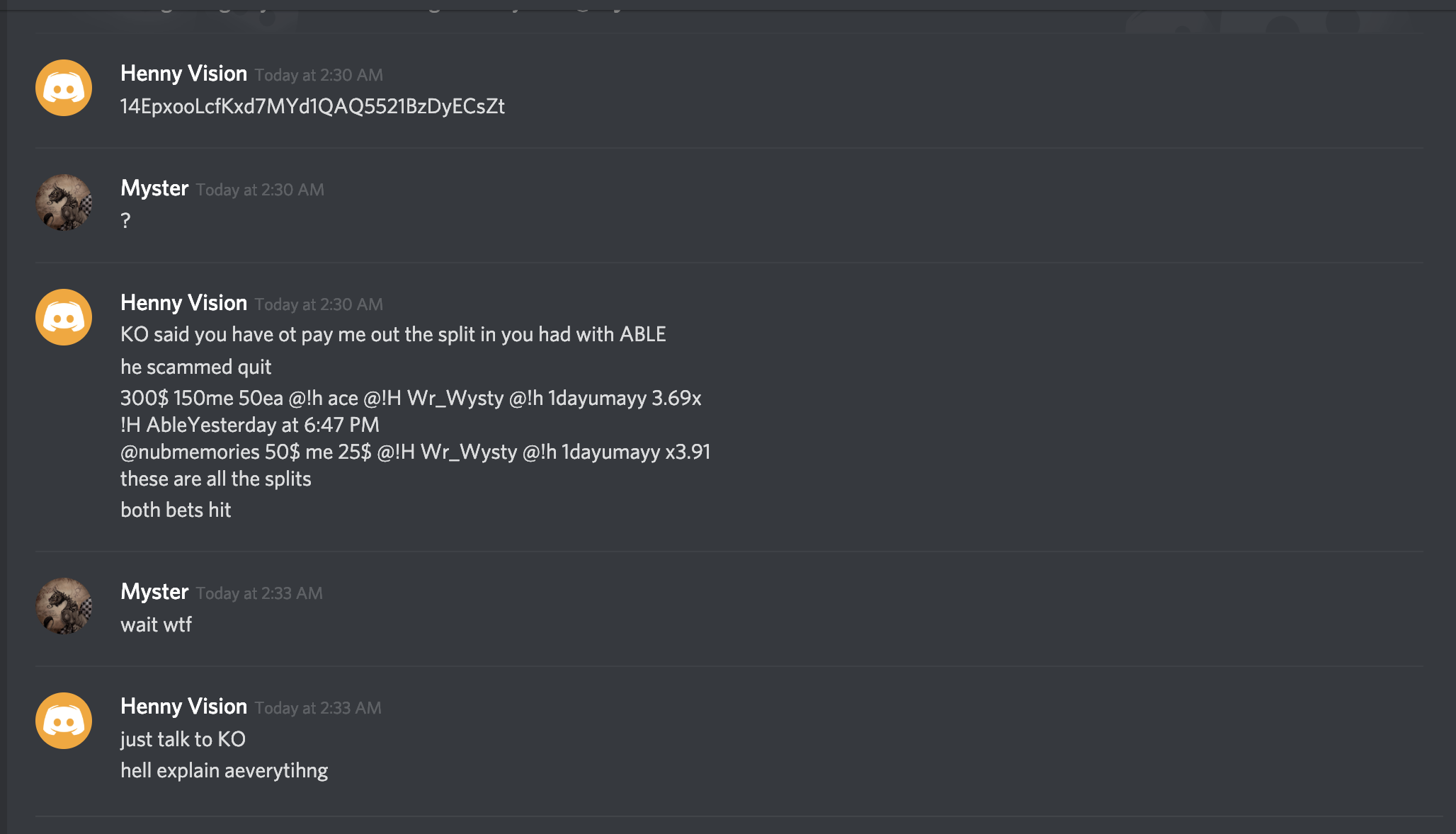This screenshot has height=834, width=1456.
Task: Click Myster's avatar beside the "?" message
Action: point(64,202)
